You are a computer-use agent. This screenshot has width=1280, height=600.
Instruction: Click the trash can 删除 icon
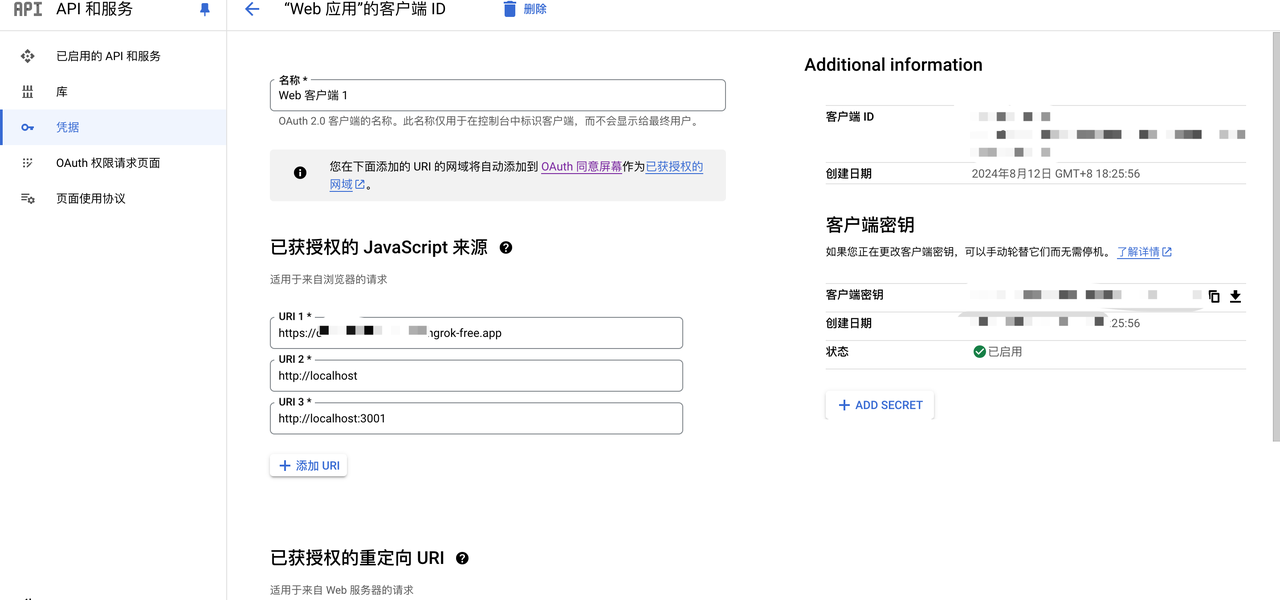coord(510,9)
